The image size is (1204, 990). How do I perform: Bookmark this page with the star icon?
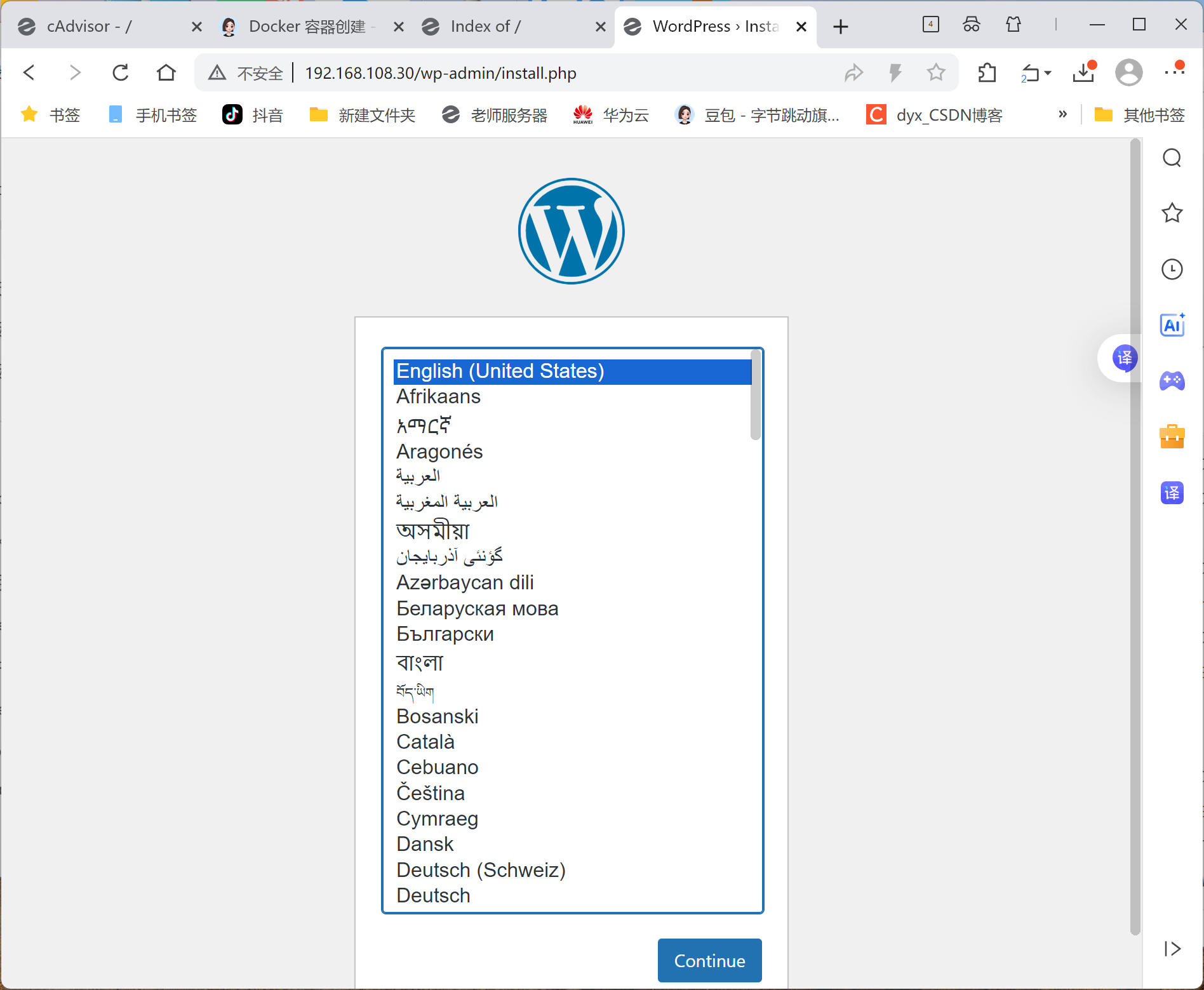coord(936,72)
